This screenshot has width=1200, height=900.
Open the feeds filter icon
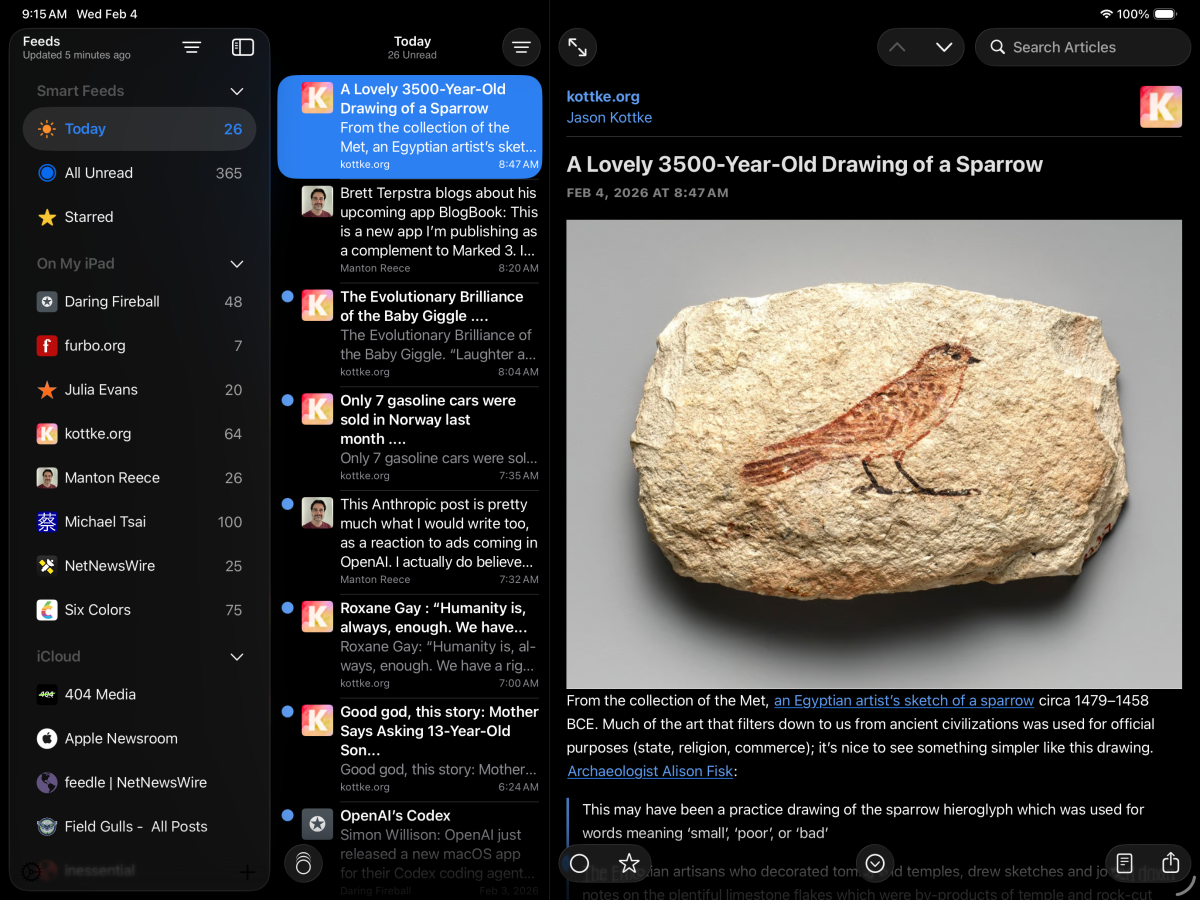coord(192,47)
